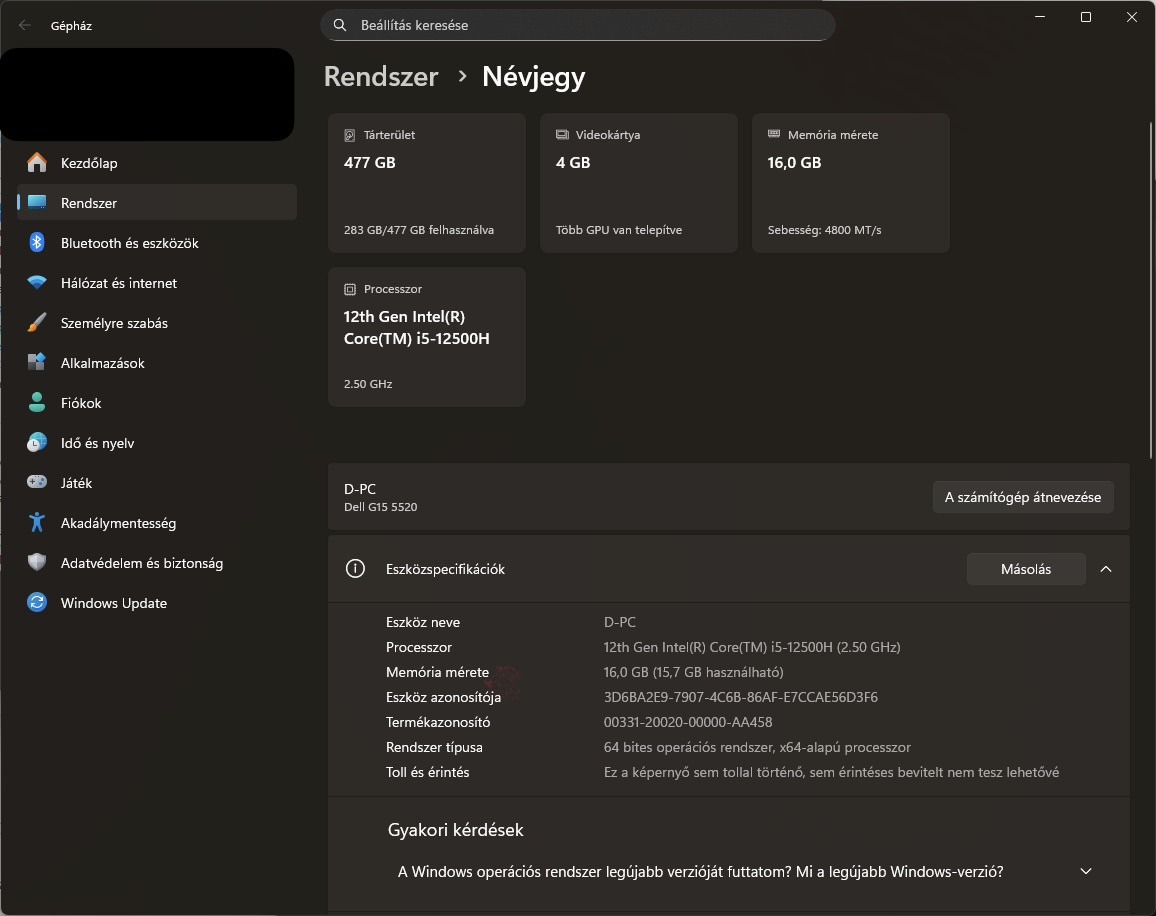The height and width of the screenshot is (916, 1156).
Task: Expand the Windows legújabb verzió question
Action: (1086, 872)
